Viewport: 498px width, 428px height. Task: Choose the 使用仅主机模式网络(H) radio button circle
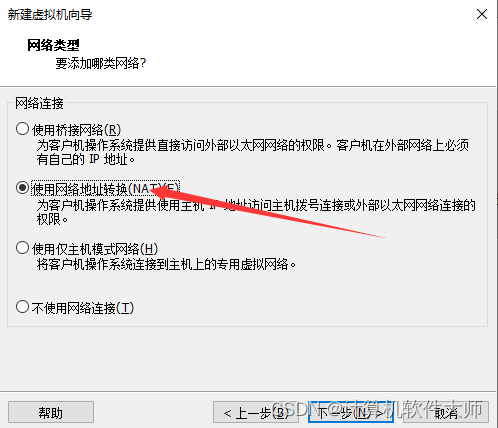click(x=22, y=248)
